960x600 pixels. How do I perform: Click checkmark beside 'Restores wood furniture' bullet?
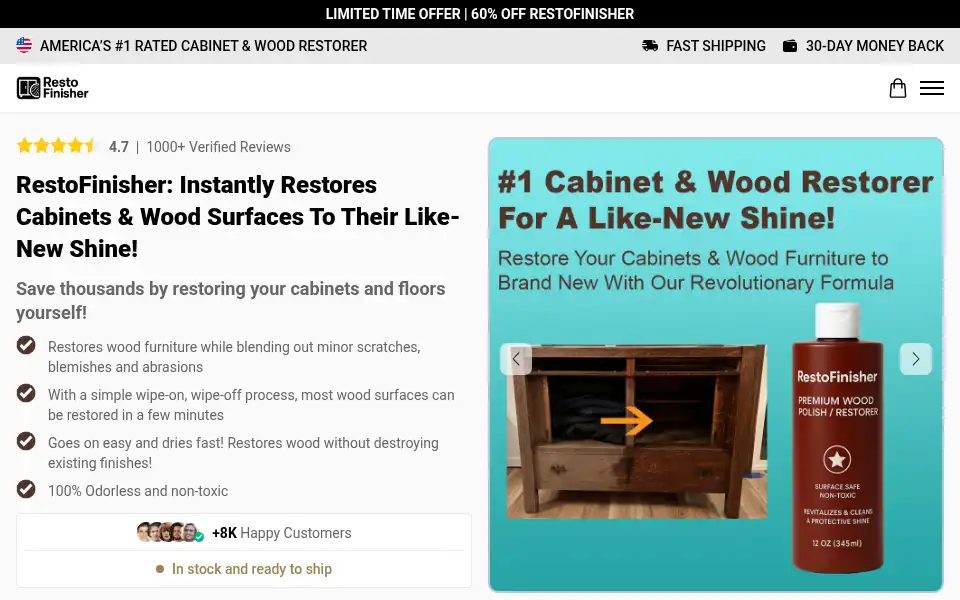(x=26, y=345)
